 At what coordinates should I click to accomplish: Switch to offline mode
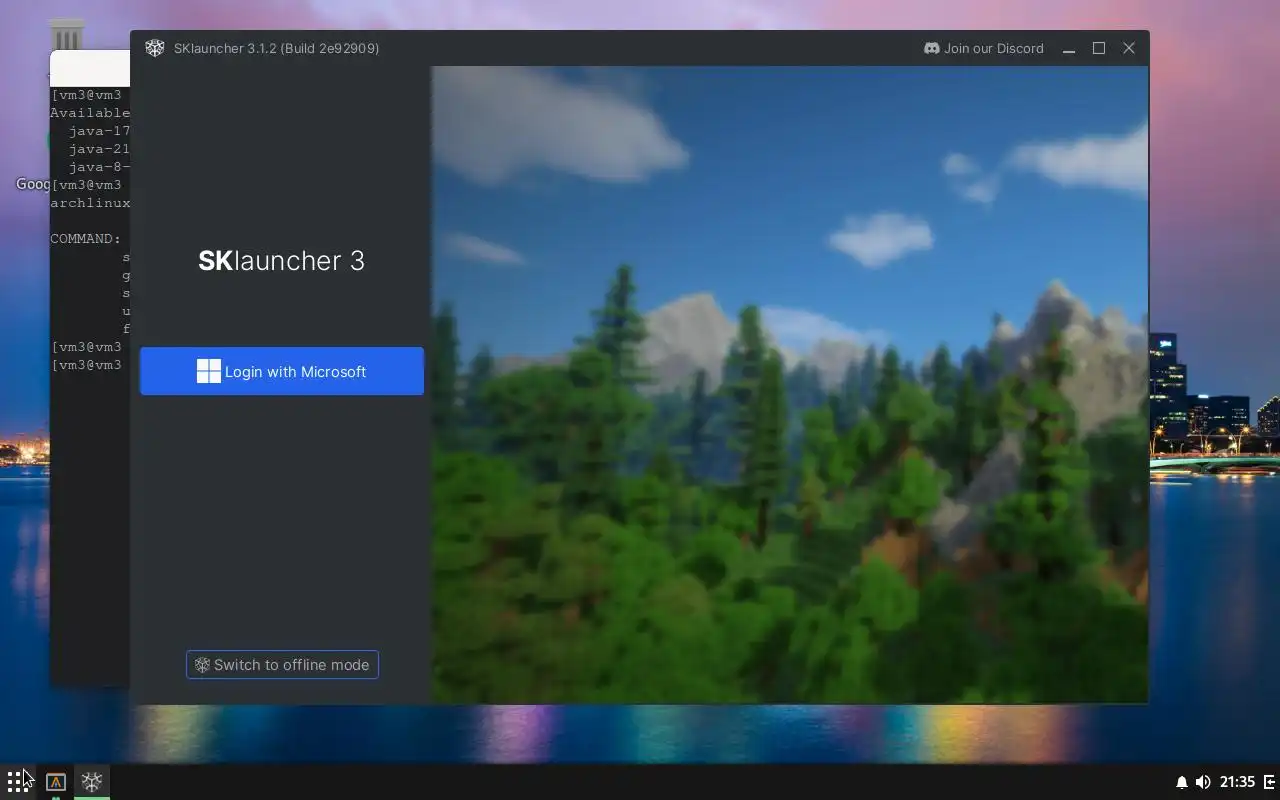(x=282, y=665)
